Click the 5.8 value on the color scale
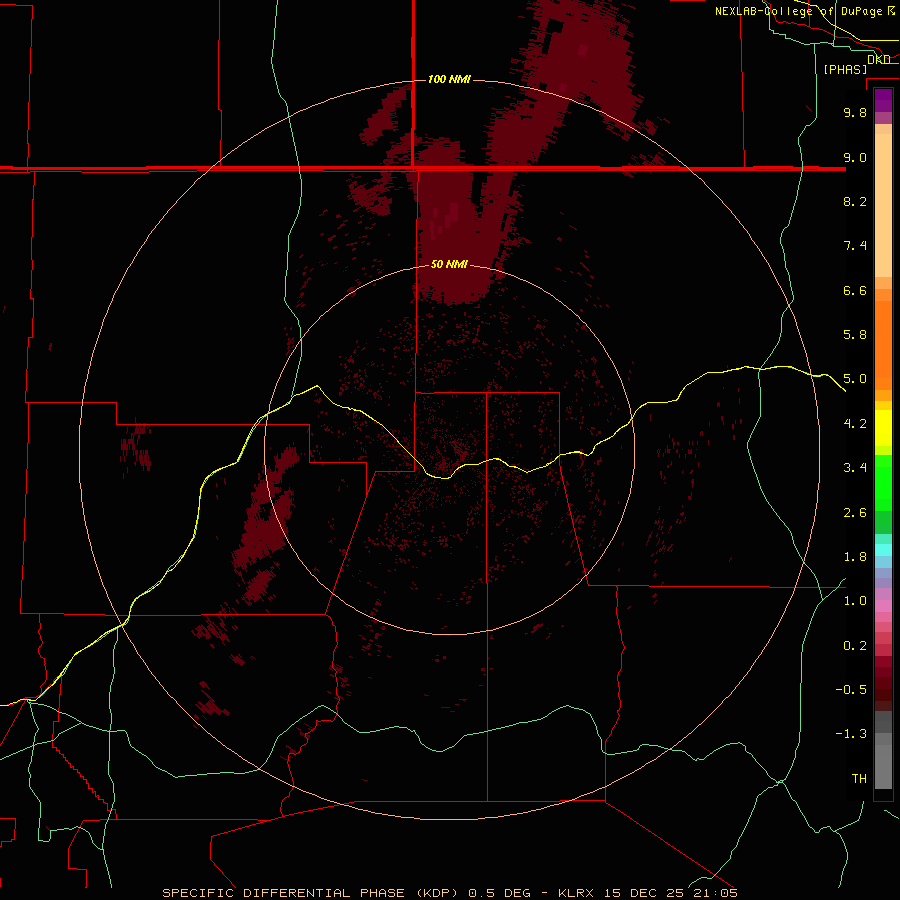Viewport: 900px width, 900px height. 855,335
